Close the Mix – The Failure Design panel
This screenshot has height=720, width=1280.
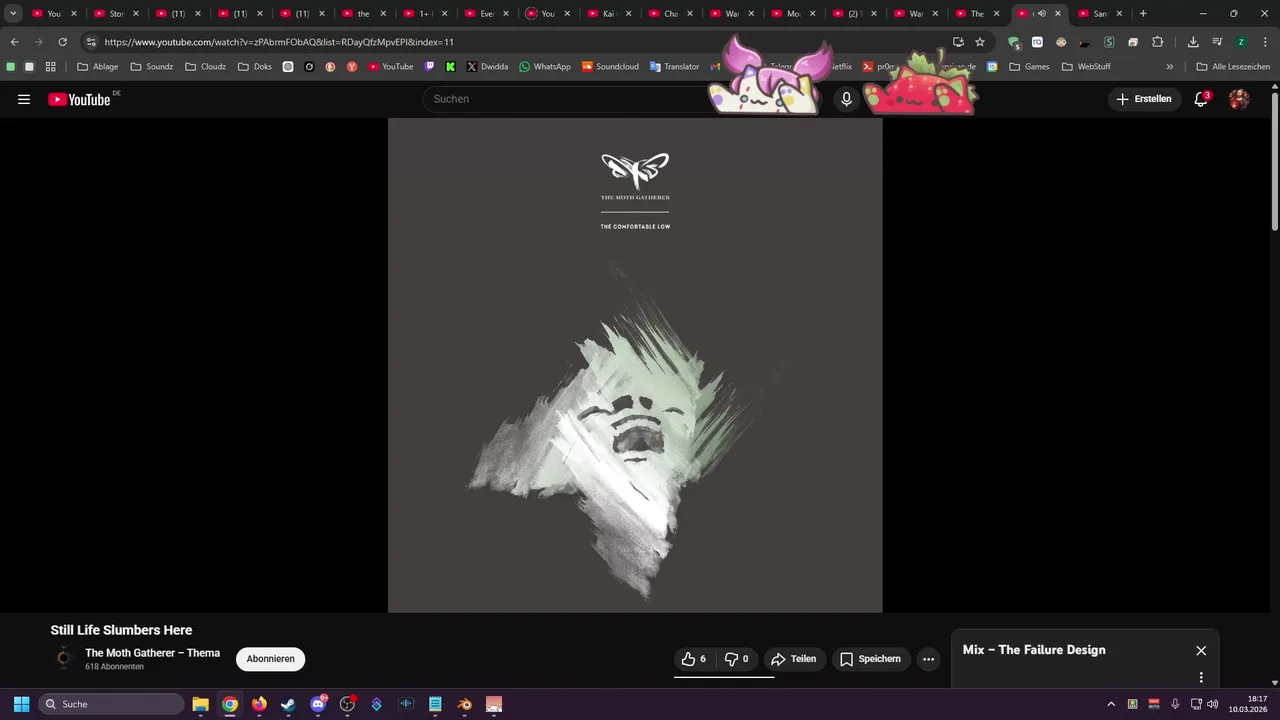1201,650
